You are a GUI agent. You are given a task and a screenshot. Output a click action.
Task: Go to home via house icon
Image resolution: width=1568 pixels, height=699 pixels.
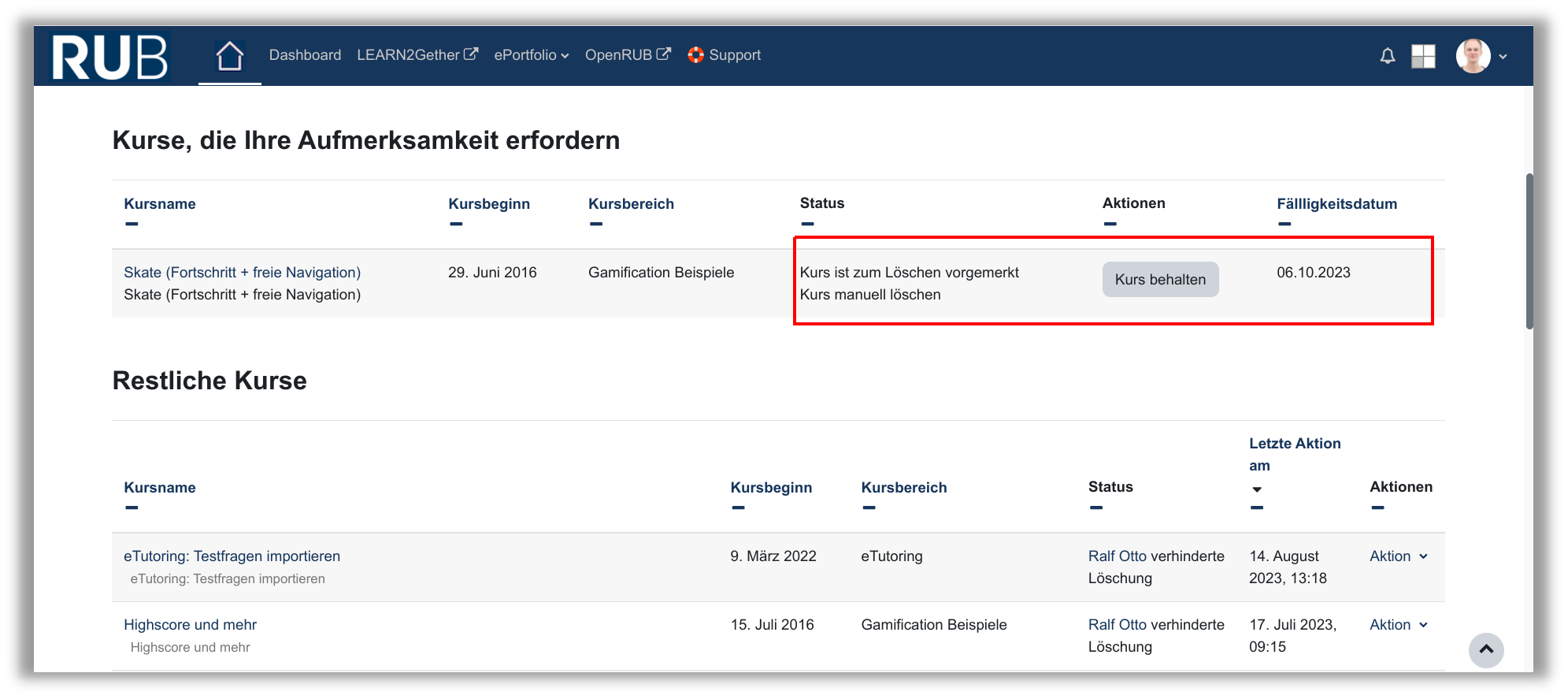pos(229,56)
